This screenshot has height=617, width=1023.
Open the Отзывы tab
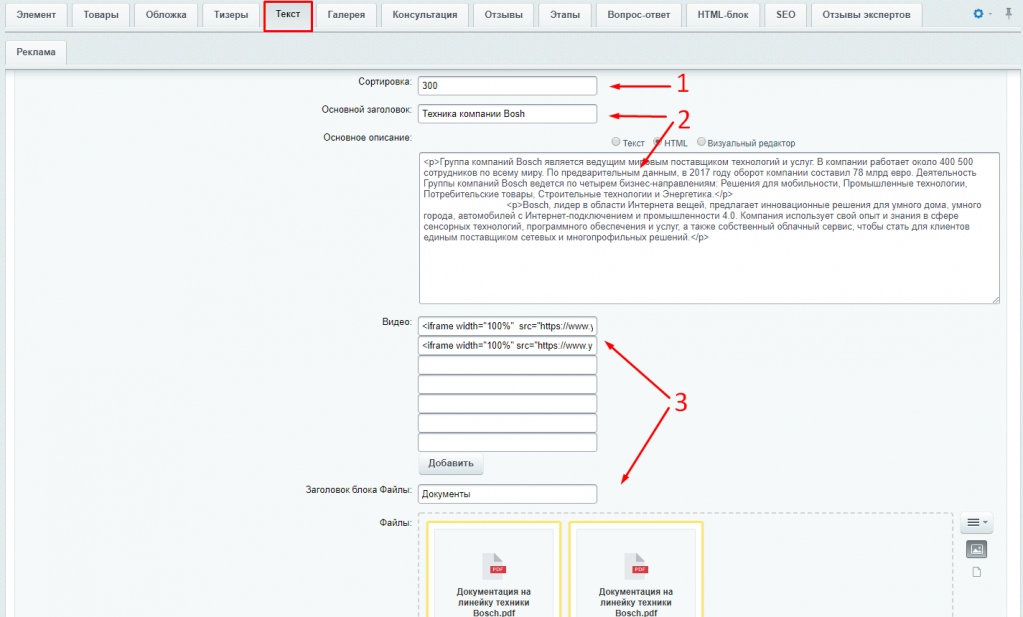coord(504,14)
